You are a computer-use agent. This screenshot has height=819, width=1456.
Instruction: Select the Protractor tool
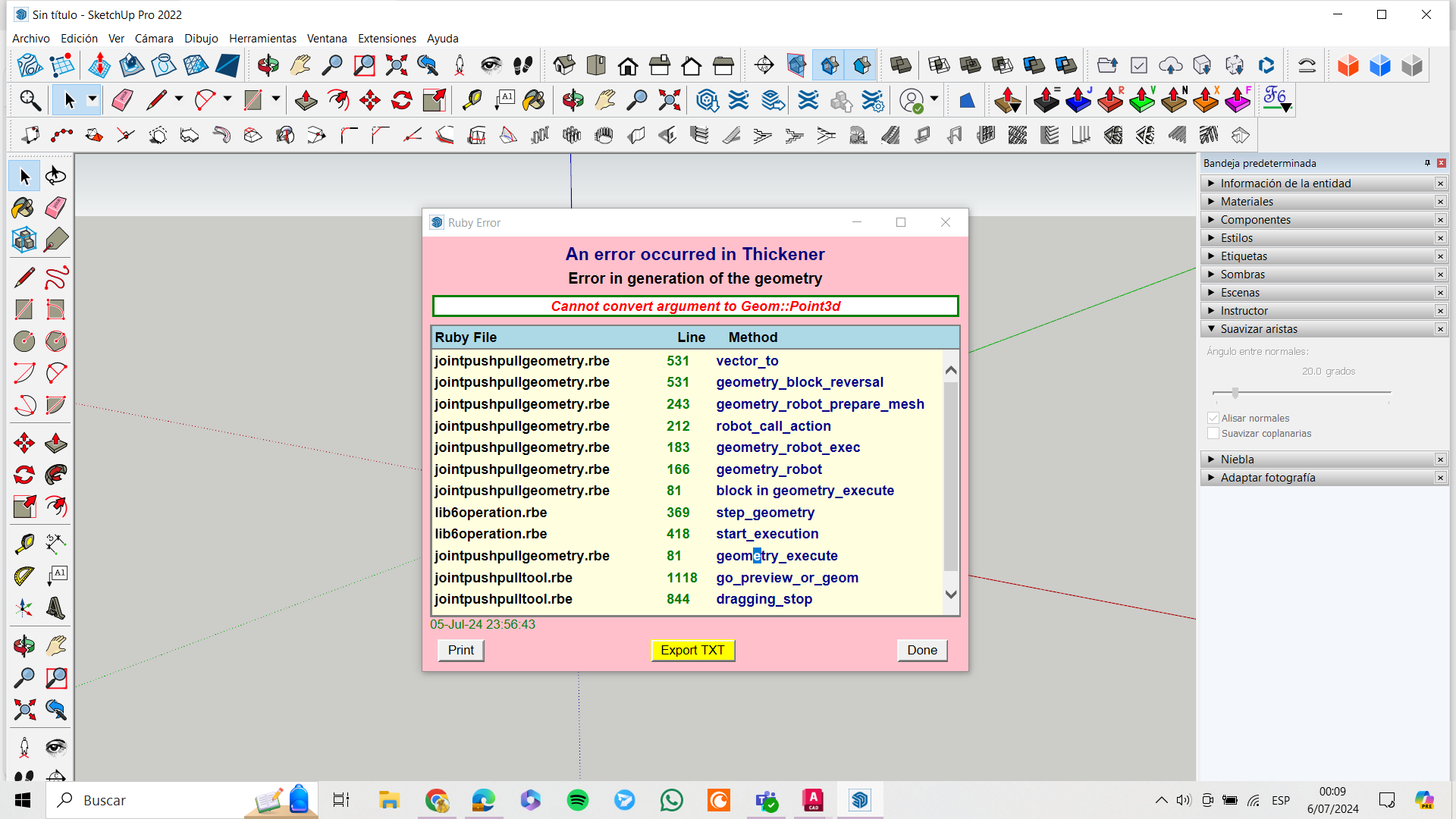point(24,576)
